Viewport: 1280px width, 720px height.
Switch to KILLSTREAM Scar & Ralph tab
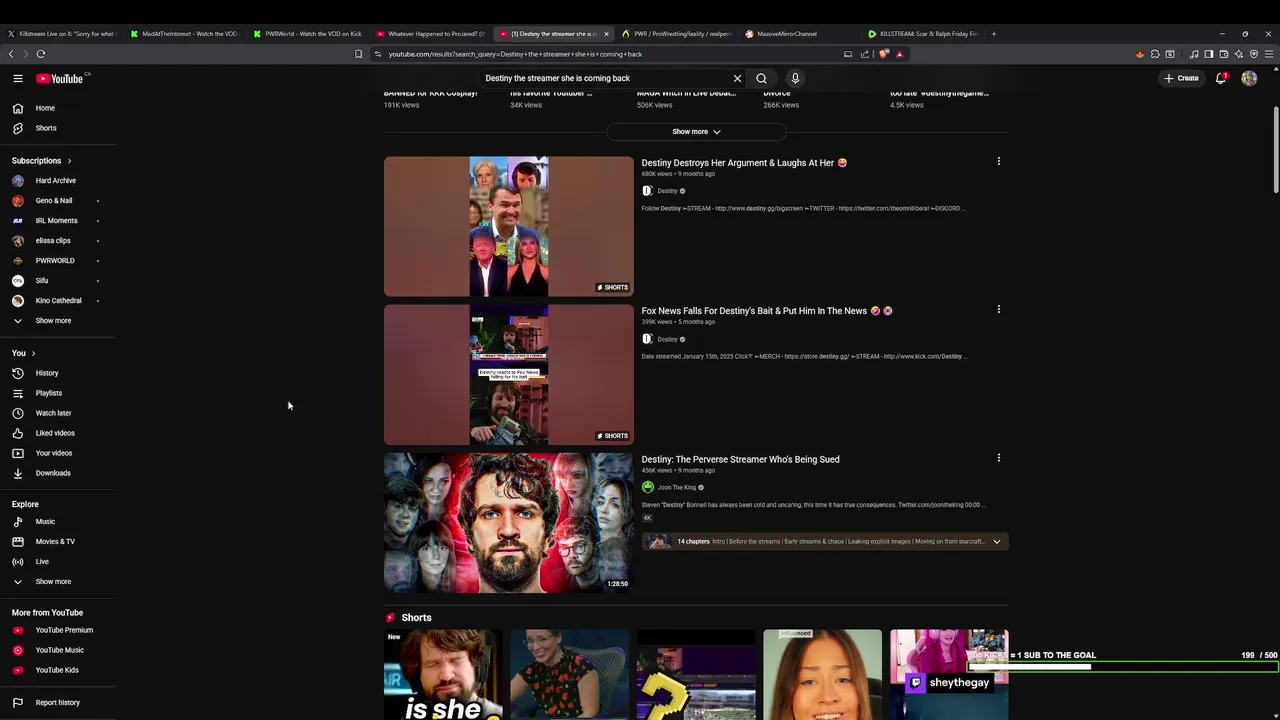point(922,34)
